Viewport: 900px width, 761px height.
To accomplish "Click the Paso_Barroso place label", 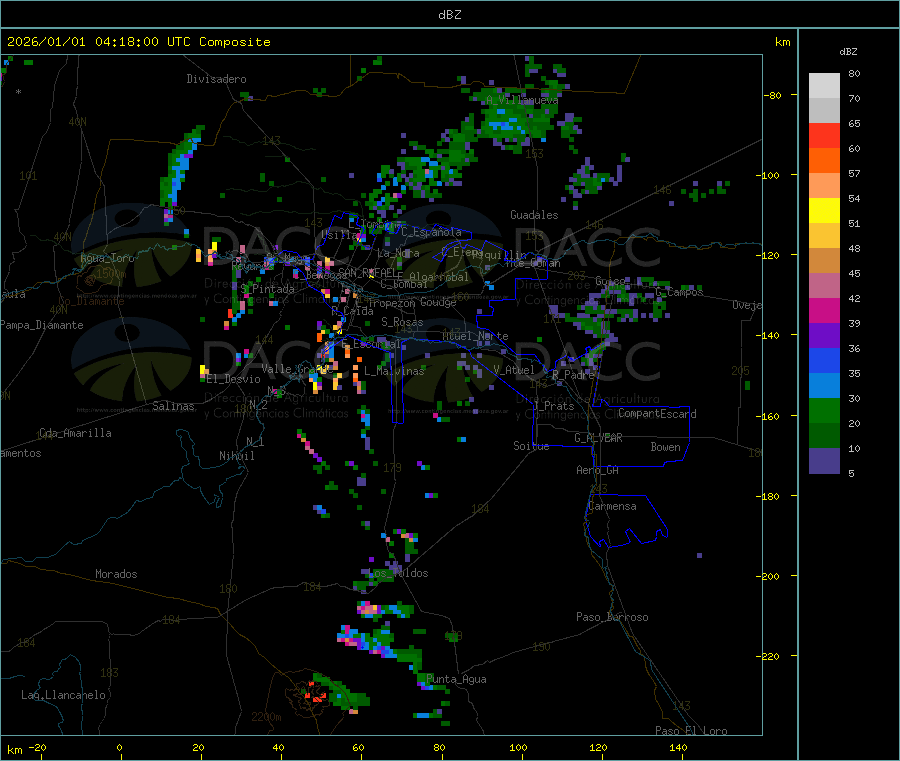I will pyautogui.click(x=612, y=617).
